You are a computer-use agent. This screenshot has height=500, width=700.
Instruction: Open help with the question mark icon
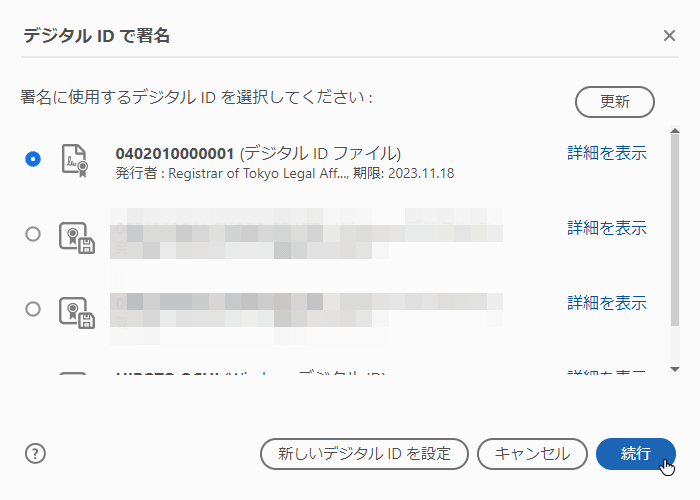click(x=36, y=453)
